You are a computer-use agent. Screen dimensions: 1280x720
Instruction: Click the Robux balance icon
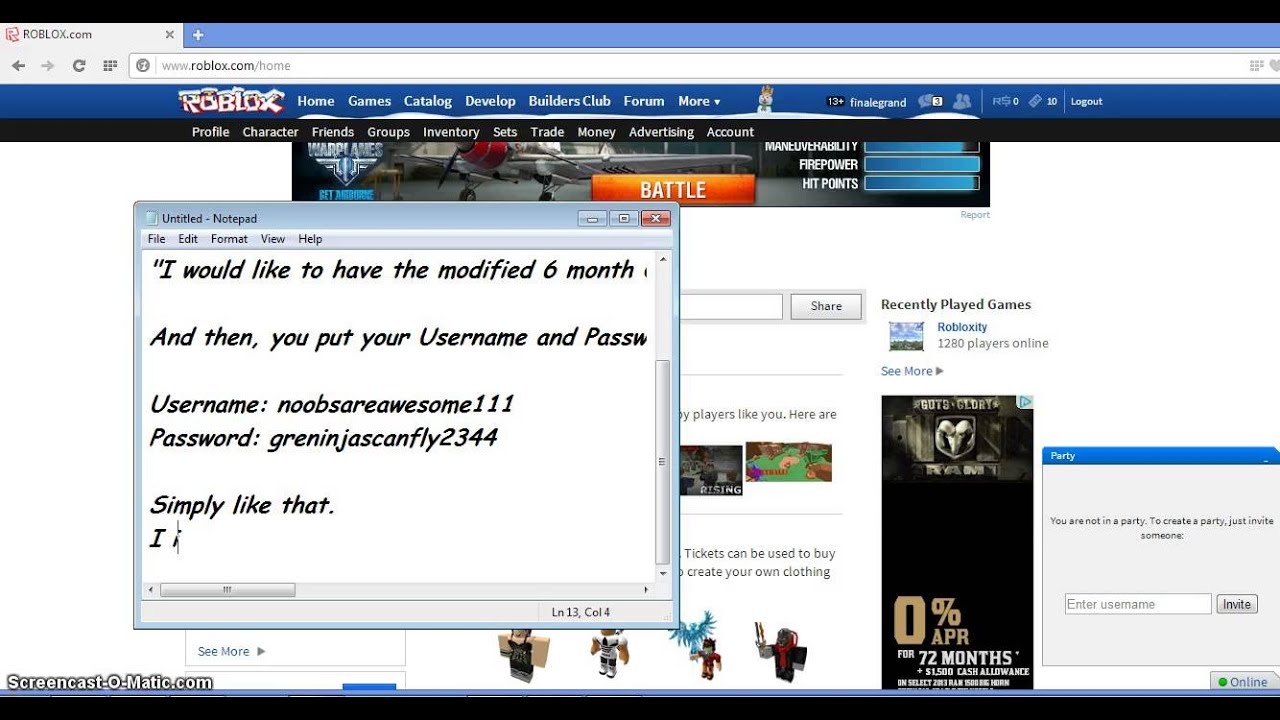[1001, 101]
